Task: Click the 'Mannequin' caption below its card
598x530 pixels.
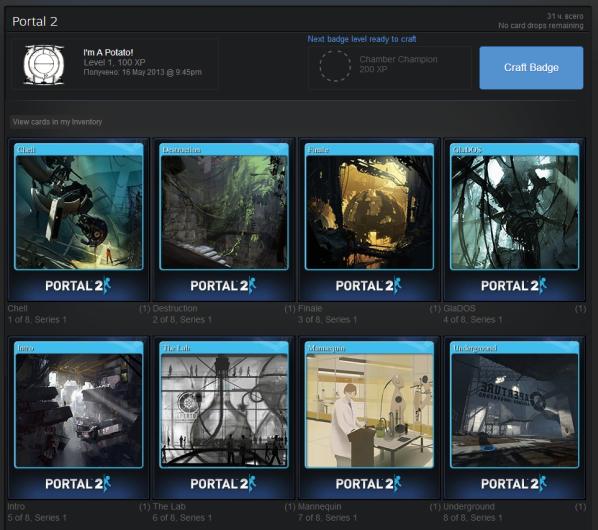Action: pos(320,507)
